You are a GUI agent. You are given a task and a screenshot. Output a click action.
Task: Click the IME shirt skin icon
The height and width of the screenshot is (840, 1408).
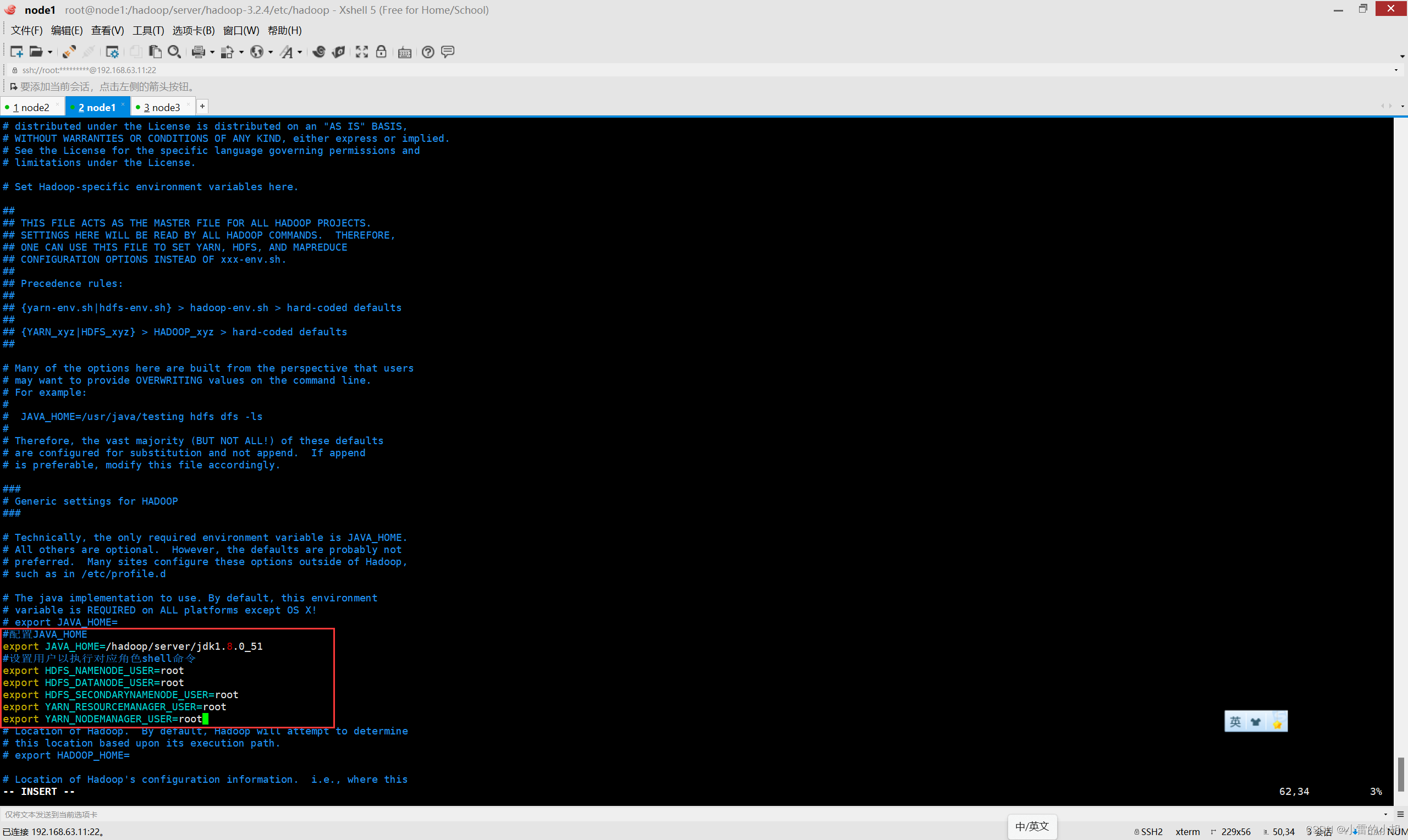point(1256,722)
